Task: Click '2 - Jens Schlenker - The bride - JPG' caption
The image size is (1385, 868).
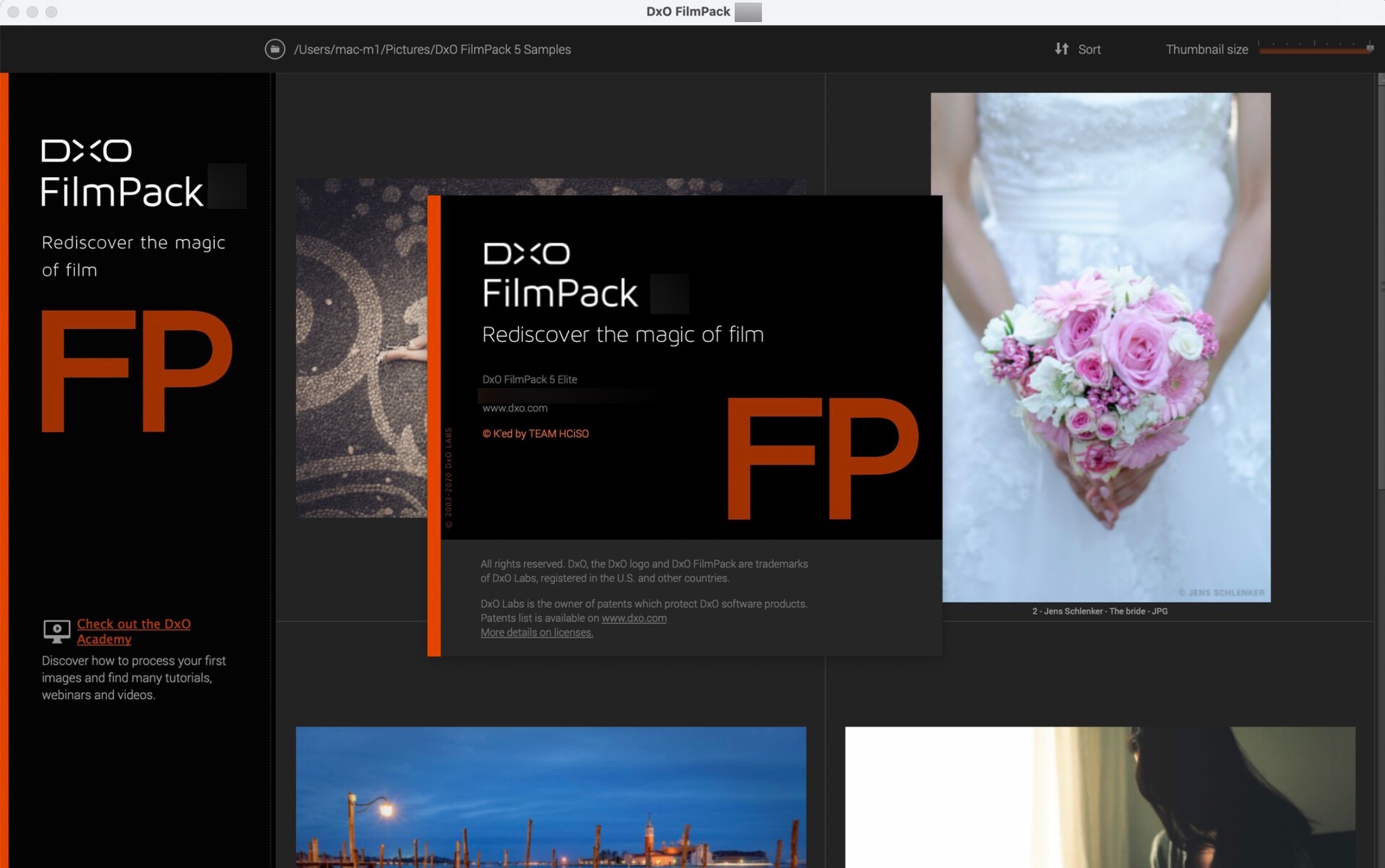Action: pos(1100,611)
